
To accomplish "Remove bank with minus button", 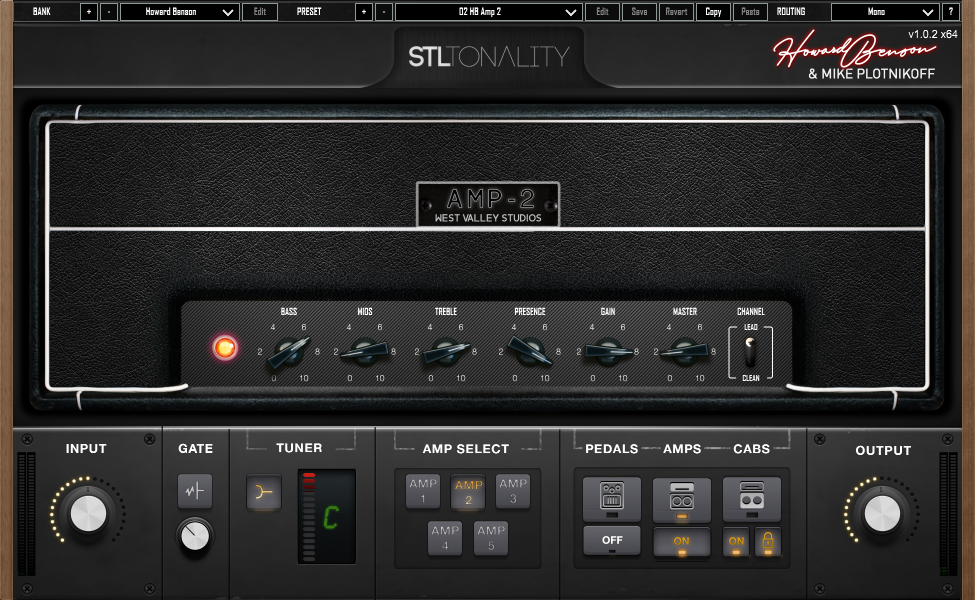I will pyautogui.click(x=109, y=12).
